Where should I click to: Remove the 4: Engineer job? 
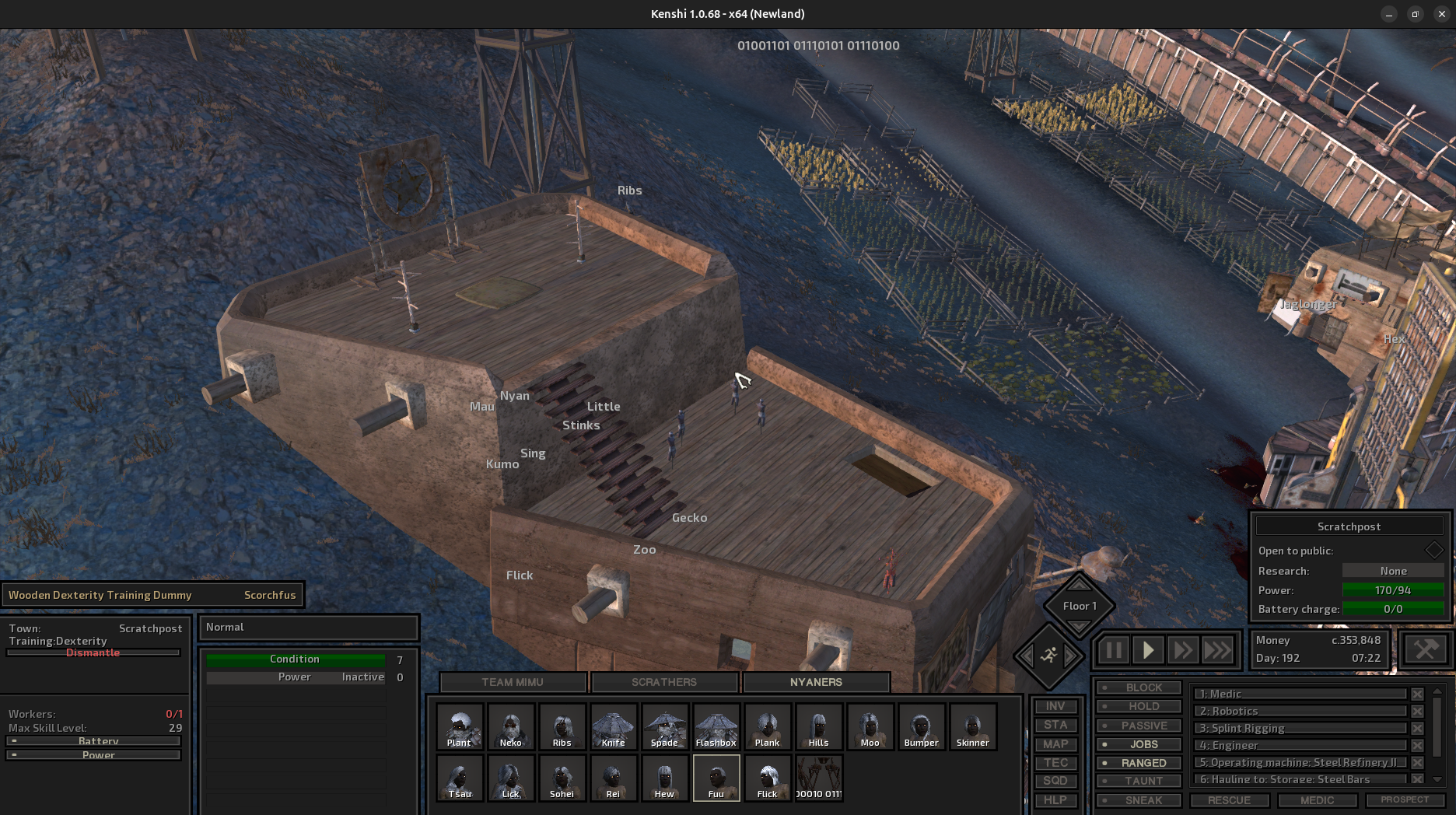point(1417,746)
